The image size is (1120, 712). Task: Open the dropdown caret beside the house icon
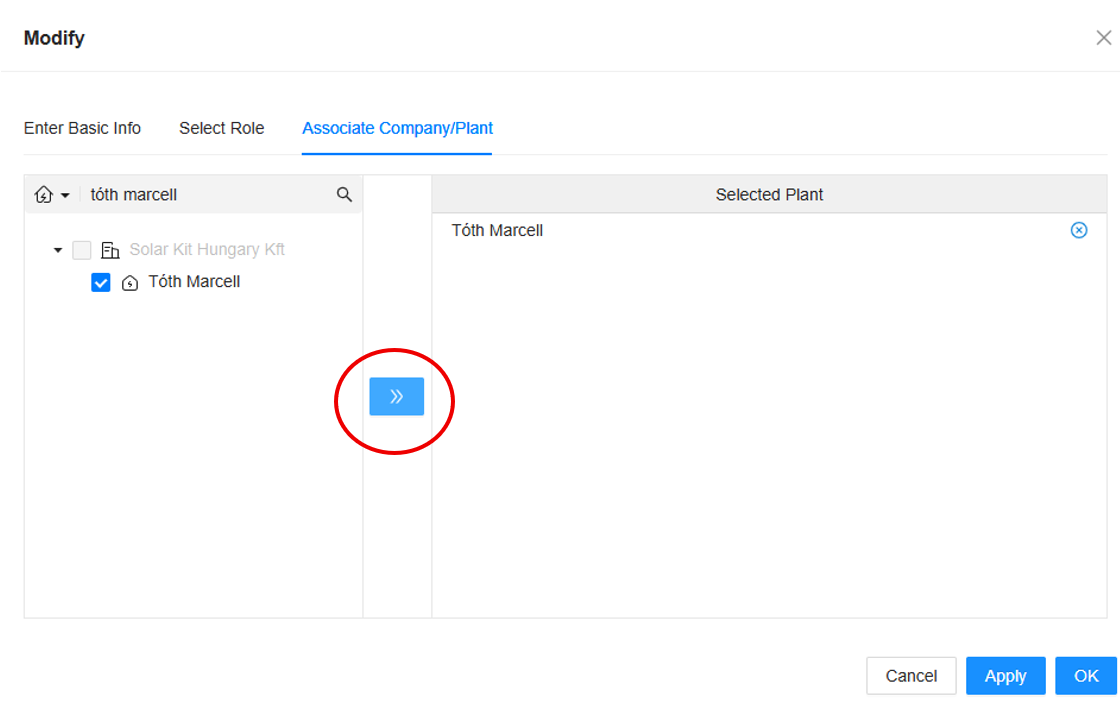pyautogui.click(x=65, y=195)
